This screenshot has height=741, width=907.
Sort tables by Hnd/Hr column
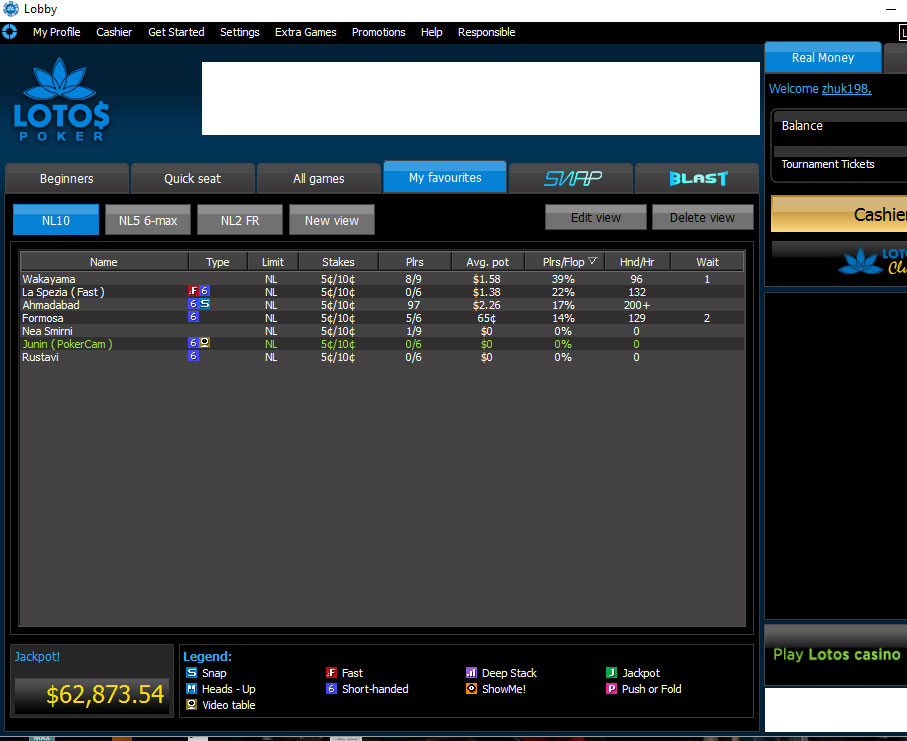click(x=637, y=262)
